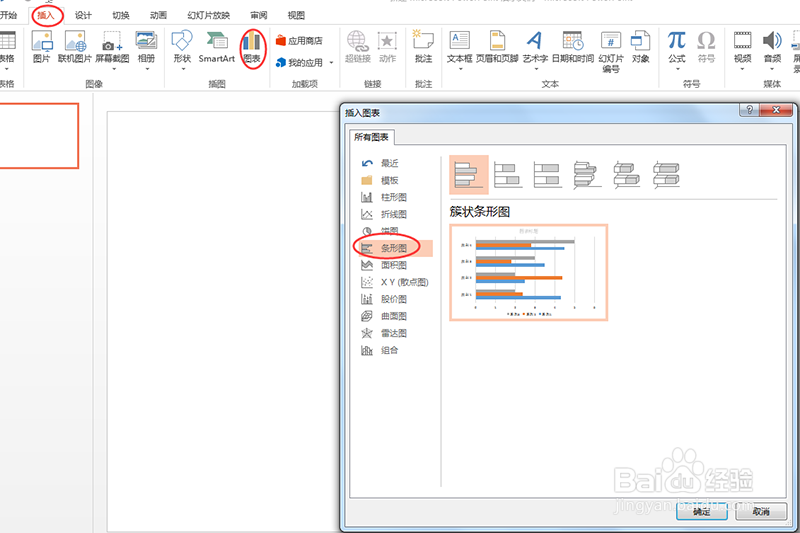
Task: Open the 应用商店 app store
Action: pos(299,41)
